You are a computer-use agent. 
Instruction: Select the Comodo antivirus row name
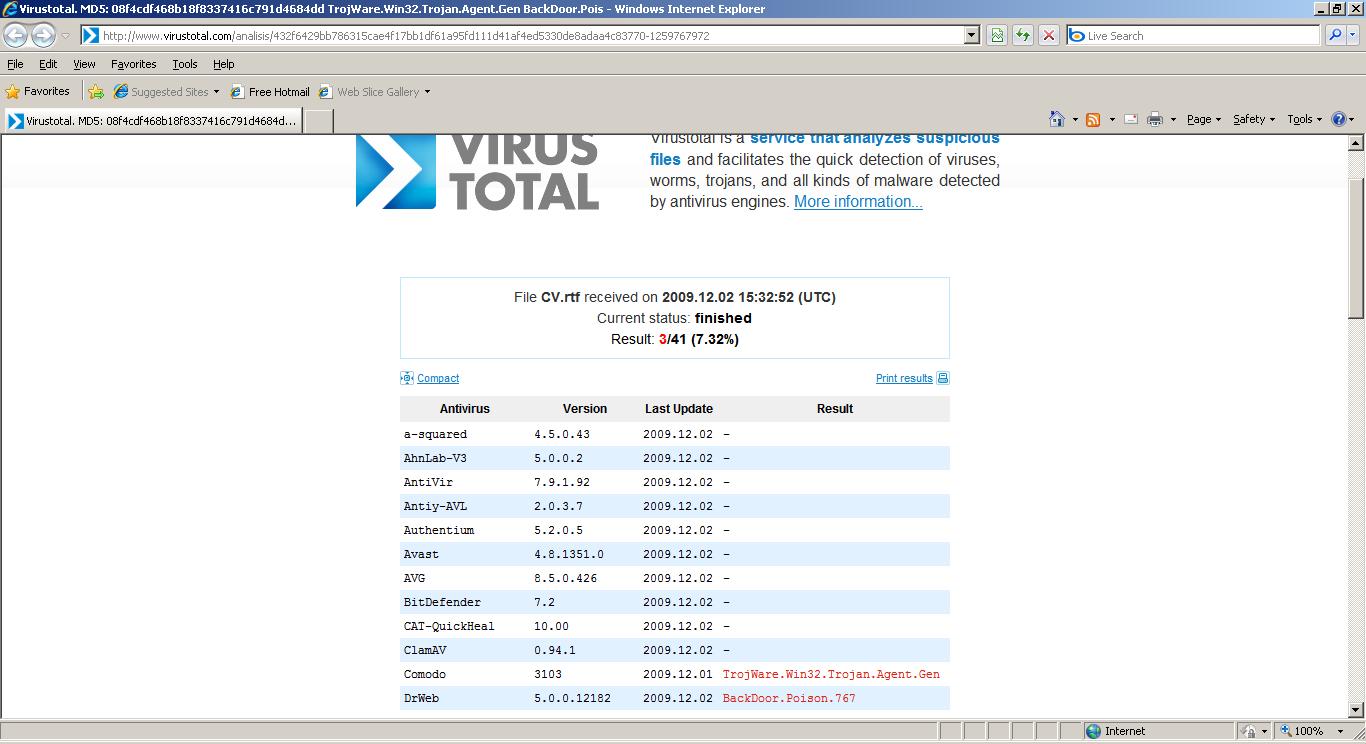point(425,674)
